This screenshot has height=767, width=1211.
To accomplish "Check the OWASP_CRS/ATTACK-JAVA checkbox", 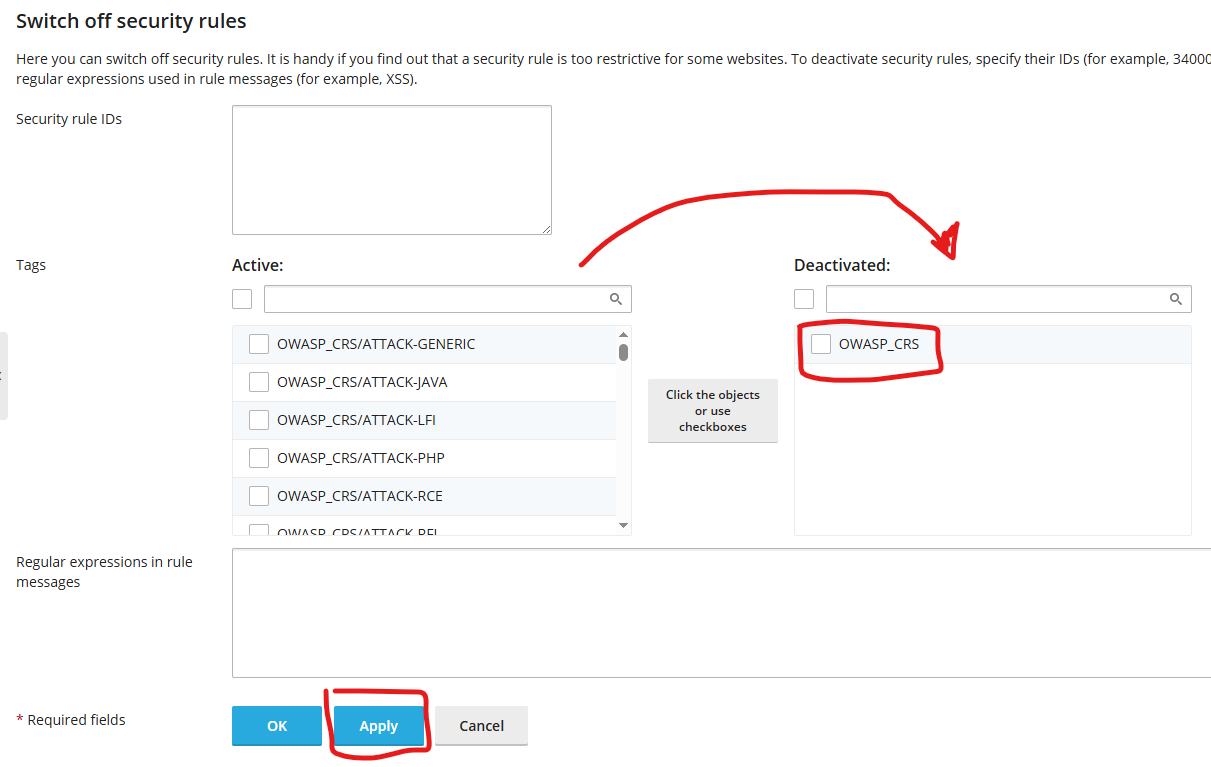I will click(259, 382).
